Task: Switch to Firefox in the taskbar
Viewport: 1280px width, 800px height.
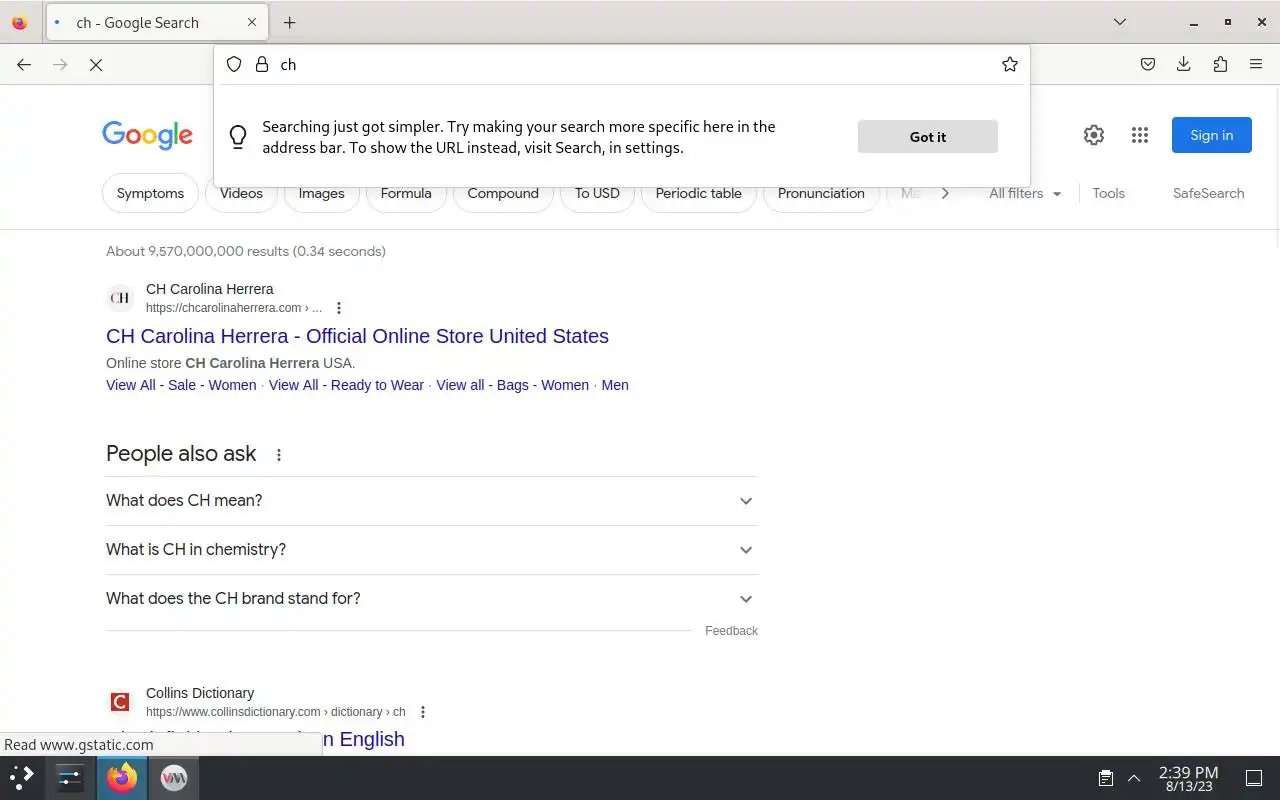Action: coord(122,777)
